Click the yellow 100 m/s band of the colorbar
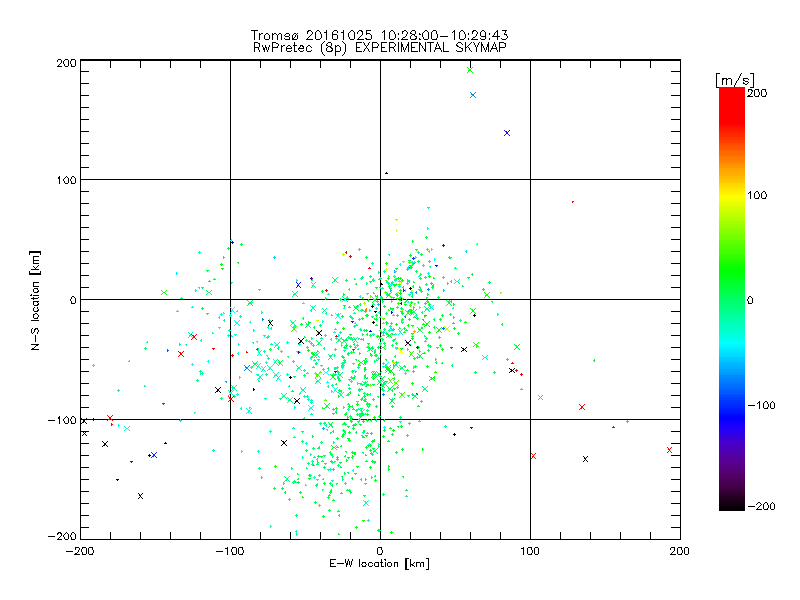This screenshot has height=600, width=800. tap(732, 196)
